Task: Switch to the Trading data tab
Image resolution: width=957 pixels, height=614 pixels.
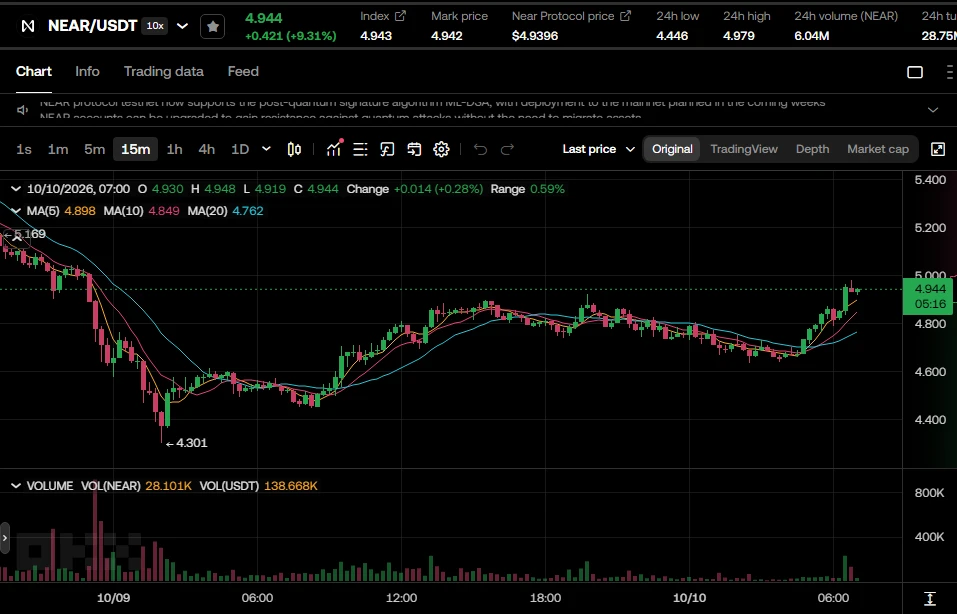Action: coord(164,71)
